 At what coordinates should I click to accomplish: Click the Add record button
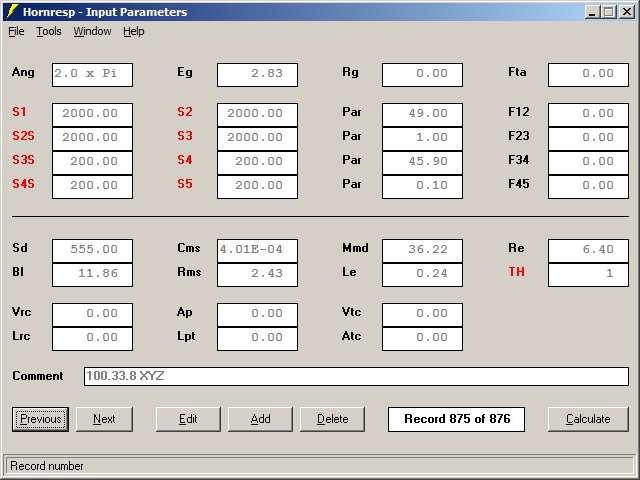[260, 419]
